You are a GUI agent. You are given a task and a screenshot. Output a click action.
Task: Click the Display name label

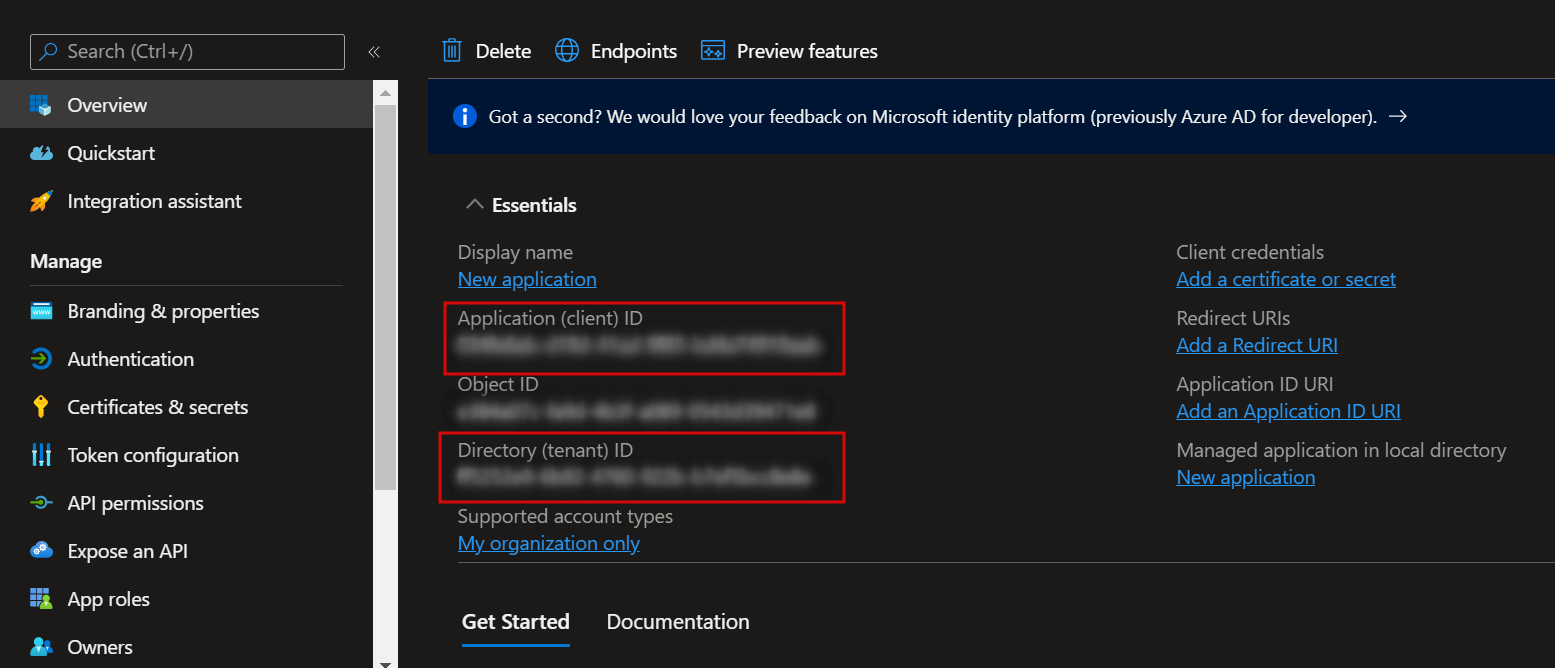515,252
